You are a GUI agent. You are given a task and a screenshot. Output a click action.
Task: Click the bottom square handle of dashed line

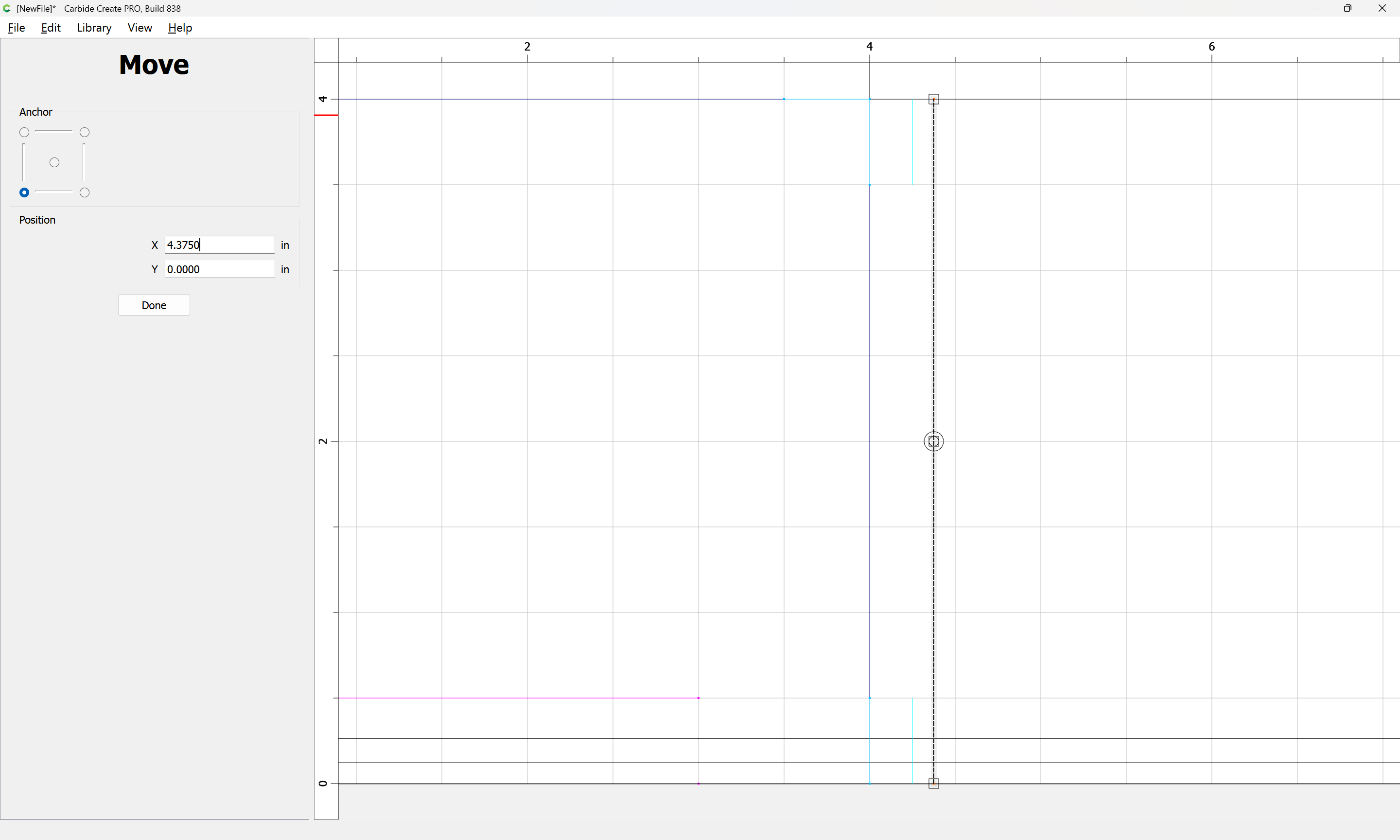point(934,784)
